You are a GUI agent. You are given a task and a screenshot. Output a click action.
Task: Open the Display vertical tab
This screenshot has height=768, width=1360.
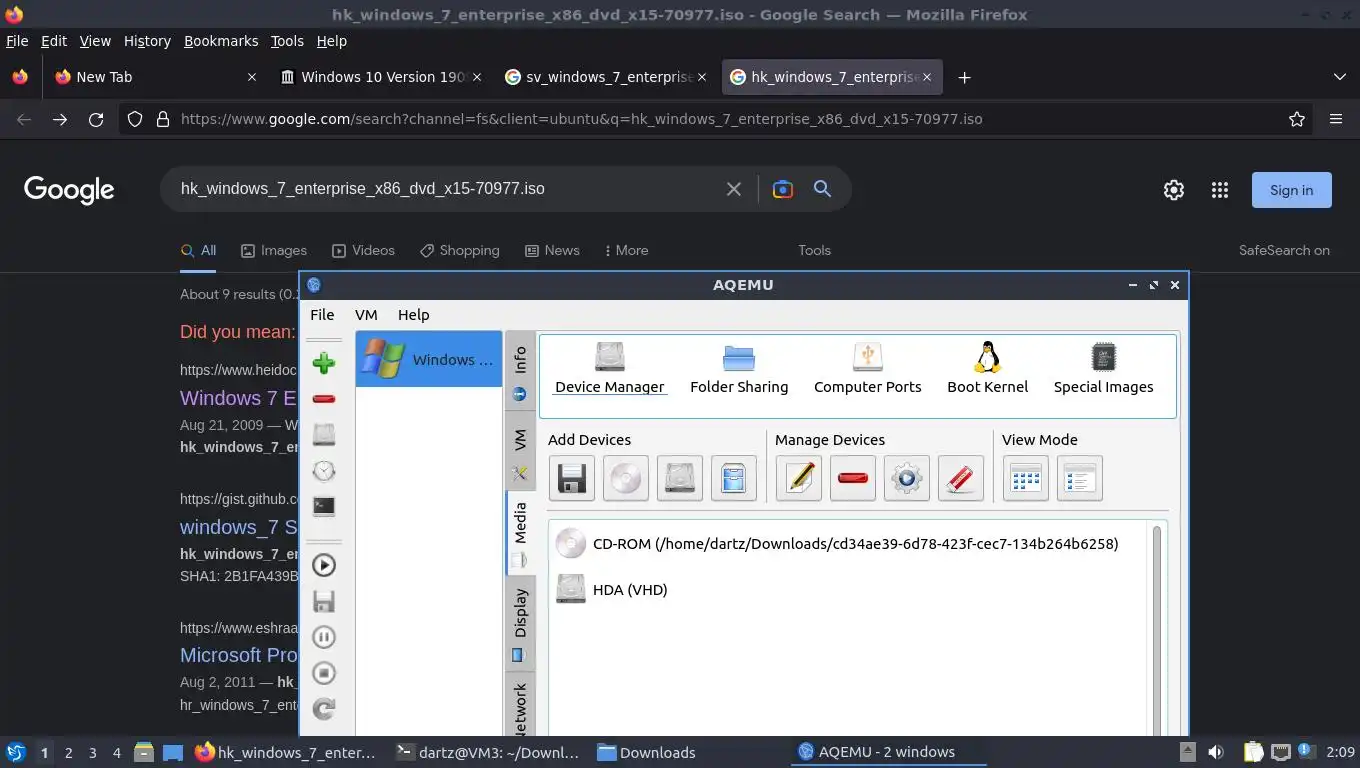[x=520, y=623]
